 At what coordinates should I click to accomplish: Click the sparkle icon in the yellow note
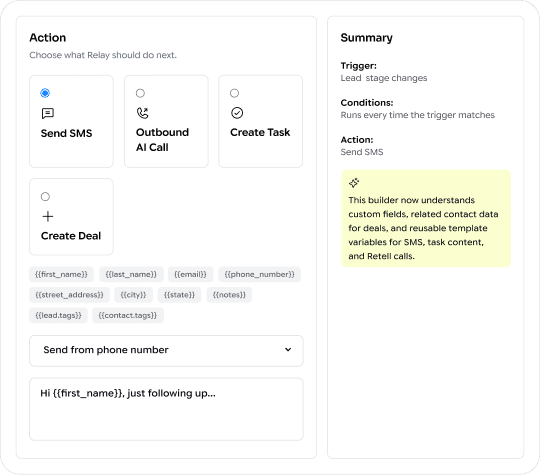[354, 183]
